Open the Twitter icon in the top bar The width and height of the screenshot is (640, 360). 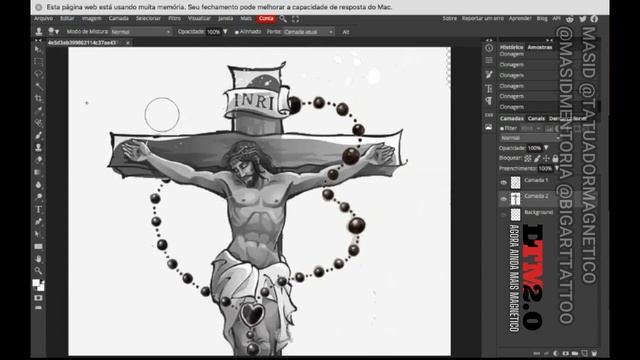[x=583, y=19]
